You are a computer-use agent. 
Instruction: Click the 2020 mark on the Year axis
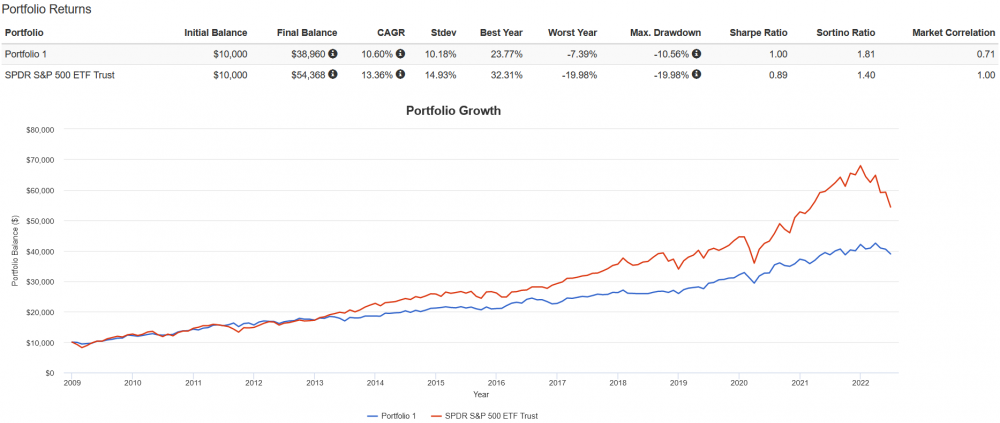(x=739, y=383)
